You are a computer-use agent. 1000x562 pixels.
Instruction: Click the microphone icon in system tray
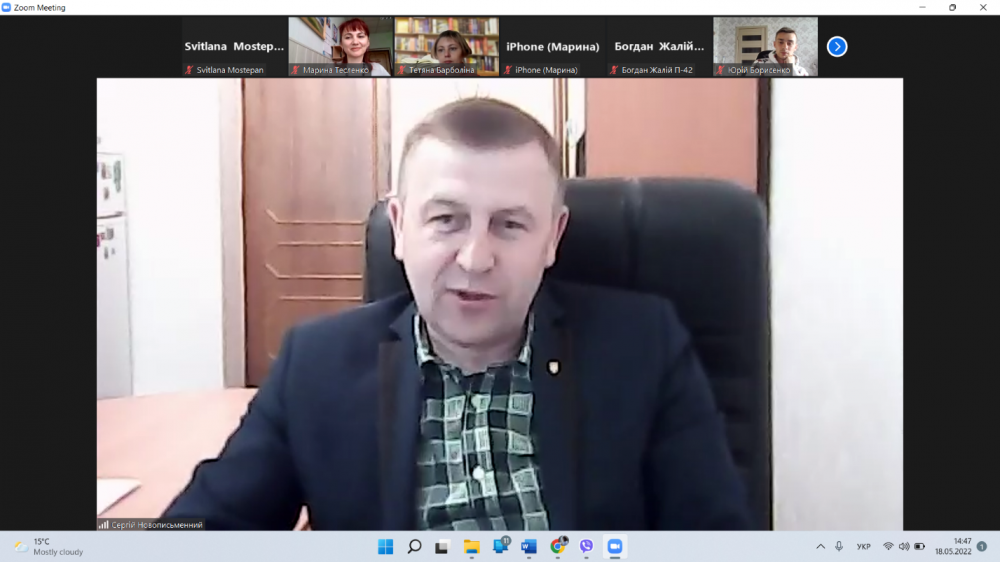point(839,546)
